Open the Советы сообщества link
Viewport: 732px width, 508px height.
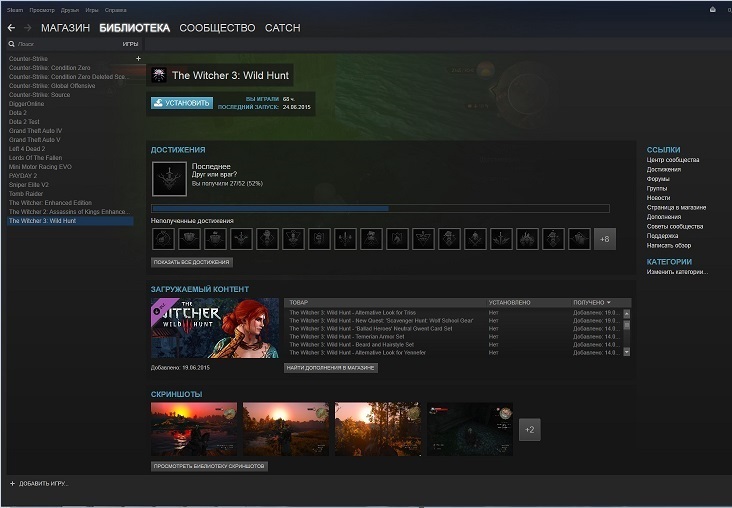[675, 226]
